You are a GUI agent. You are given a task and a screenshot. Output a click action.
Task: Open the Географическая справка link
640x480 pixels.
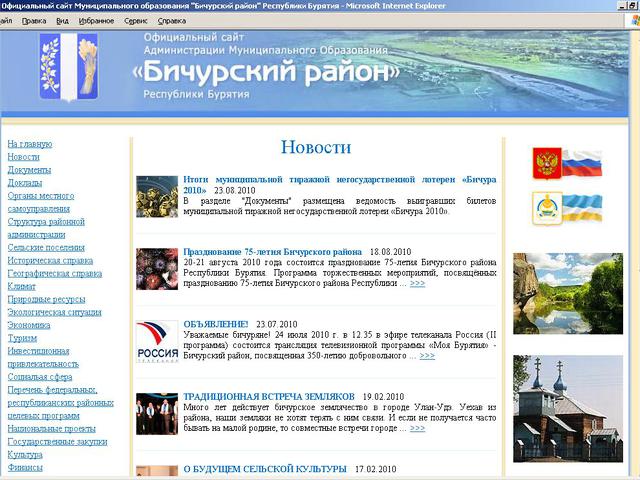pyautogui.click(x=55, y=273)
